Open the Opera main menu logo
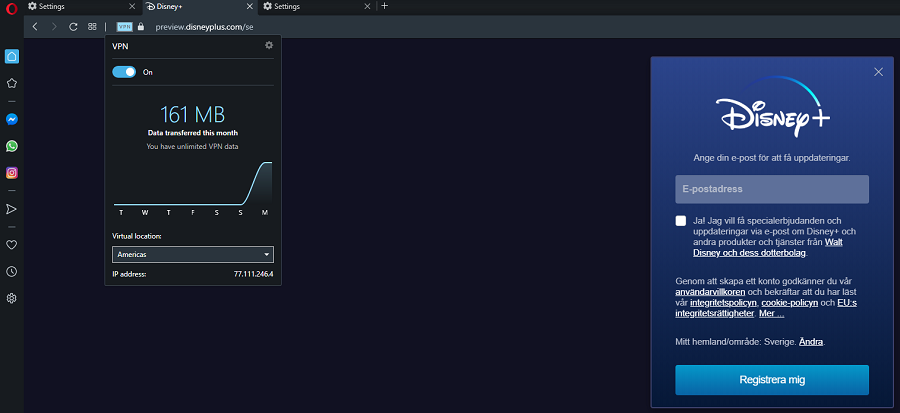Screen dimensions: 900x413 (11, 8)
